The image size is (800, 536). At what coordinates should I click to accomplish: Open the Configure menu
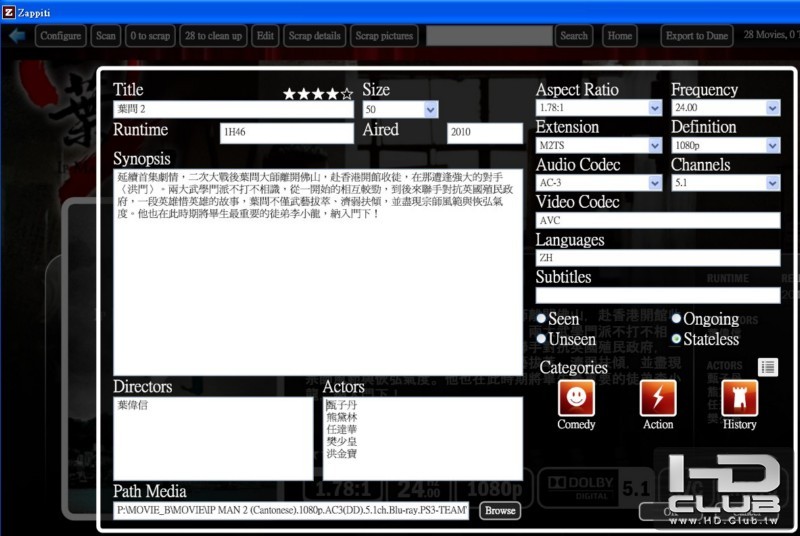[x=61, y=36]
